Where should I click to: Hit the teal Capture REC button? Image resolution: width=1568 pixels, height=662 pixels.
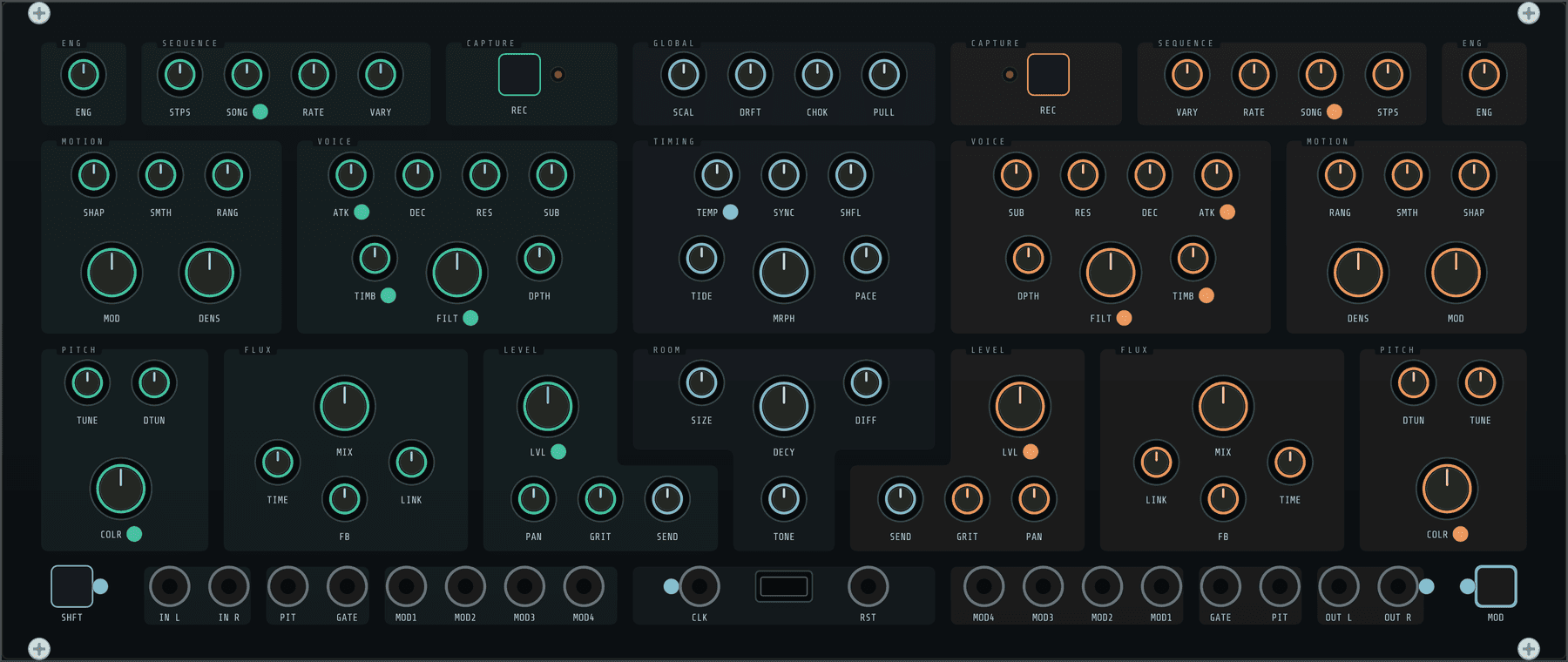(519, 75)
